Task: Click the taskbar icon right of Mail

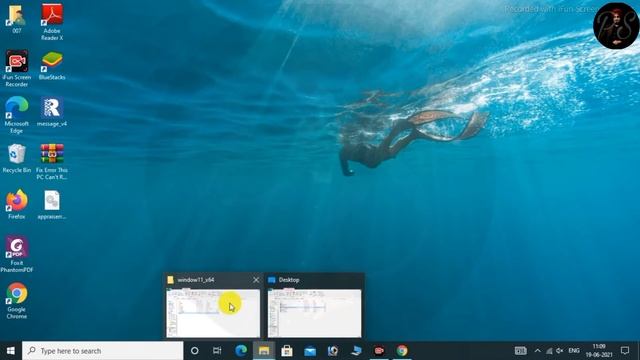Action: click(x=333, y=351)
